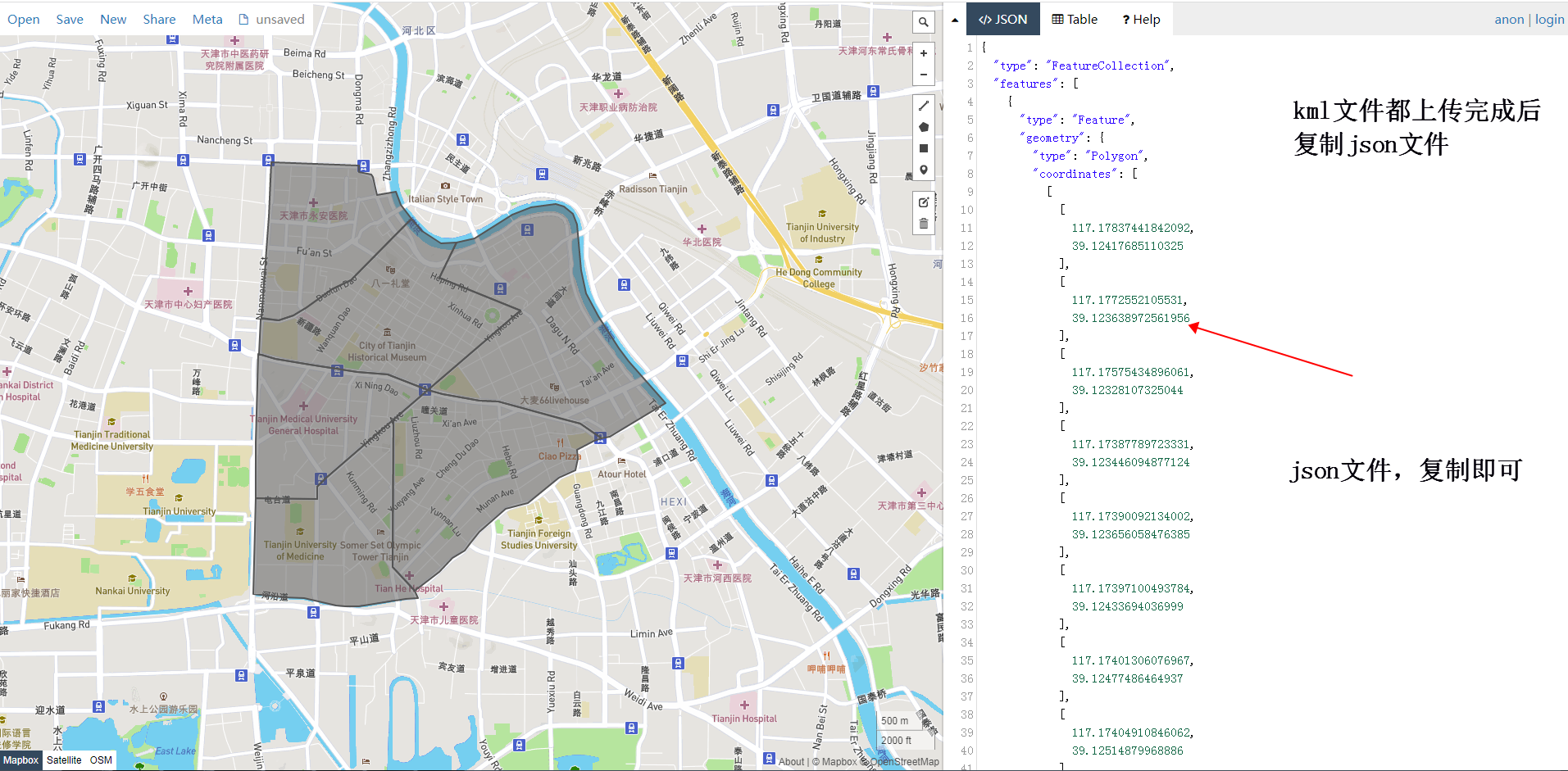Zoom out on the map
The width and height of the screenshot is (1568, 771).
tap(924, 75)
